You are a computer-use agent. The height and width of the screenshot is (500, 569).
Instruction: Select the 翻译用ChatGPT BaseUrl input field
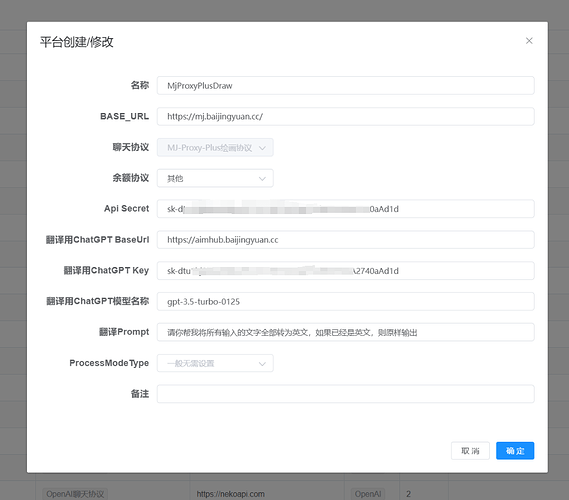tap(345, 240)
